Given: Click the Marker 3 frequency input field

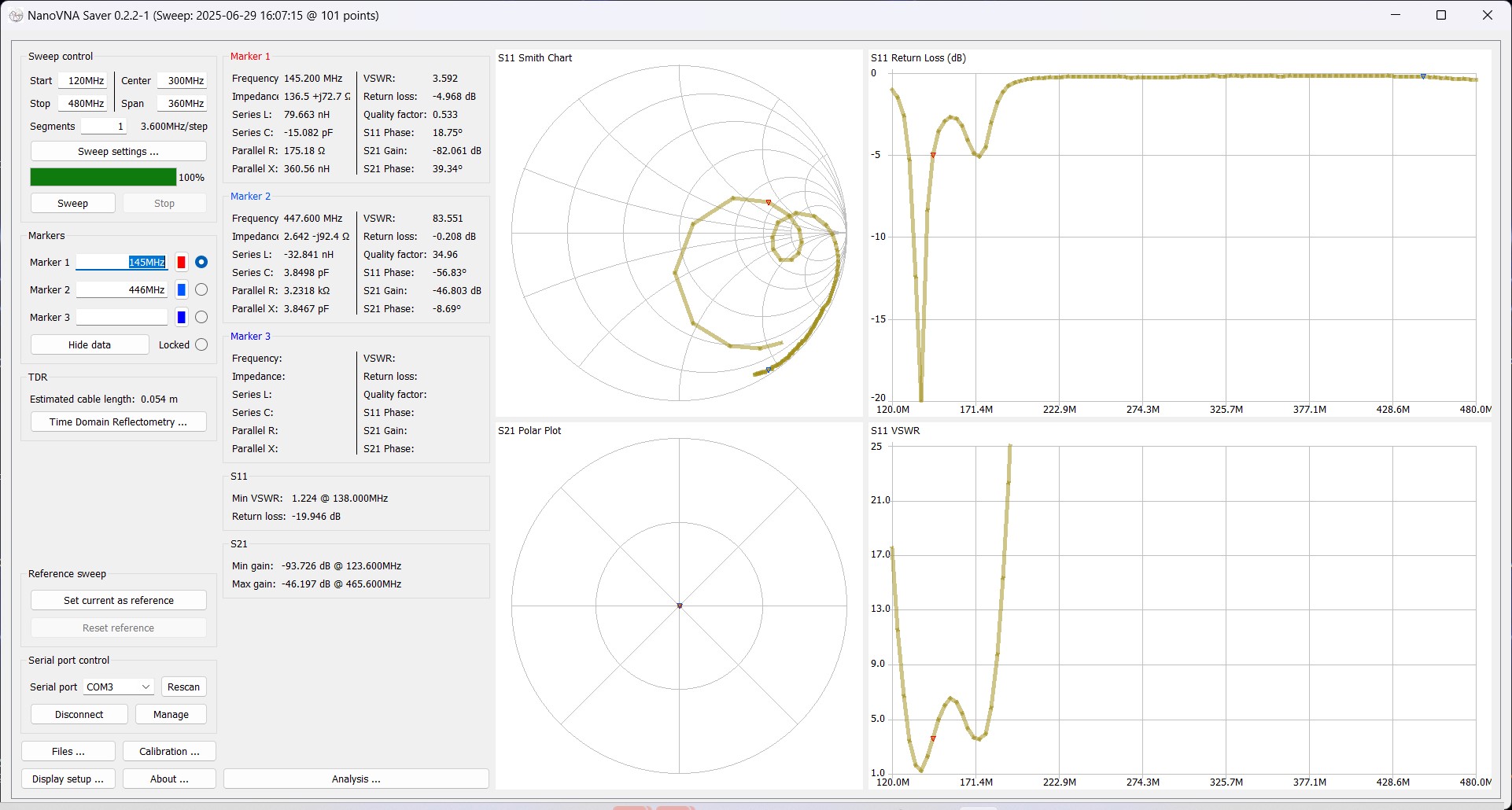Looking at the screenshot, I should click(122, 318).
